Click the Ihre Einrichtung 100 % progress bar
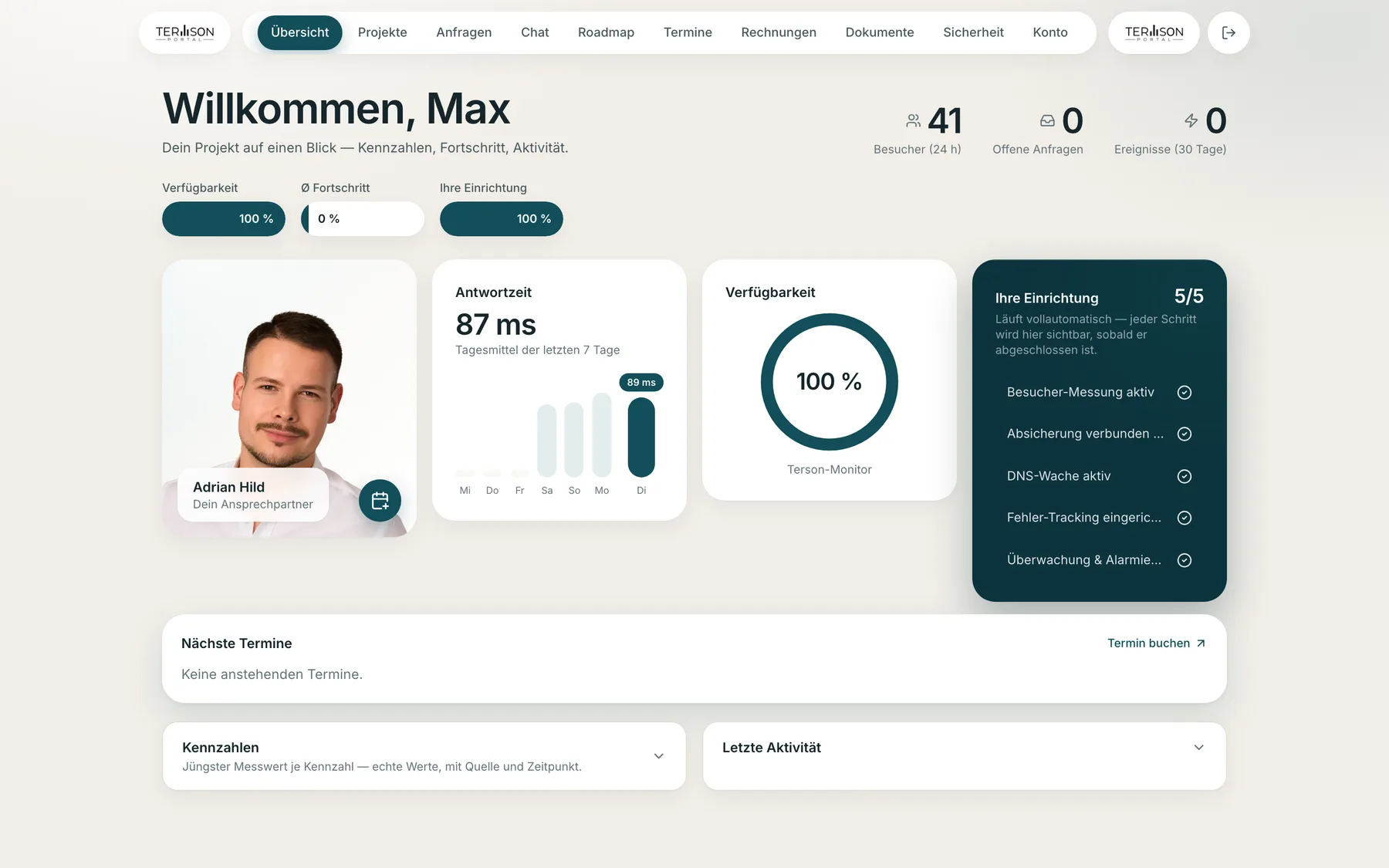 click(x=502, y=219)
